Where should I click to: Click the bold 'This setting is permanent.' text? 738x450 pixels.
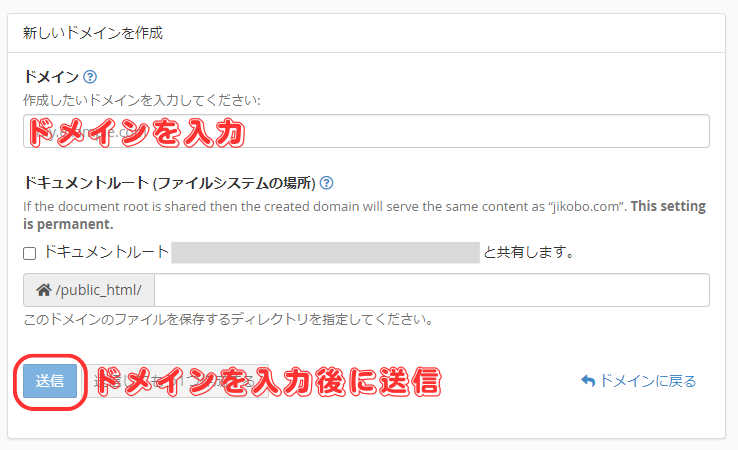(364, 215)
